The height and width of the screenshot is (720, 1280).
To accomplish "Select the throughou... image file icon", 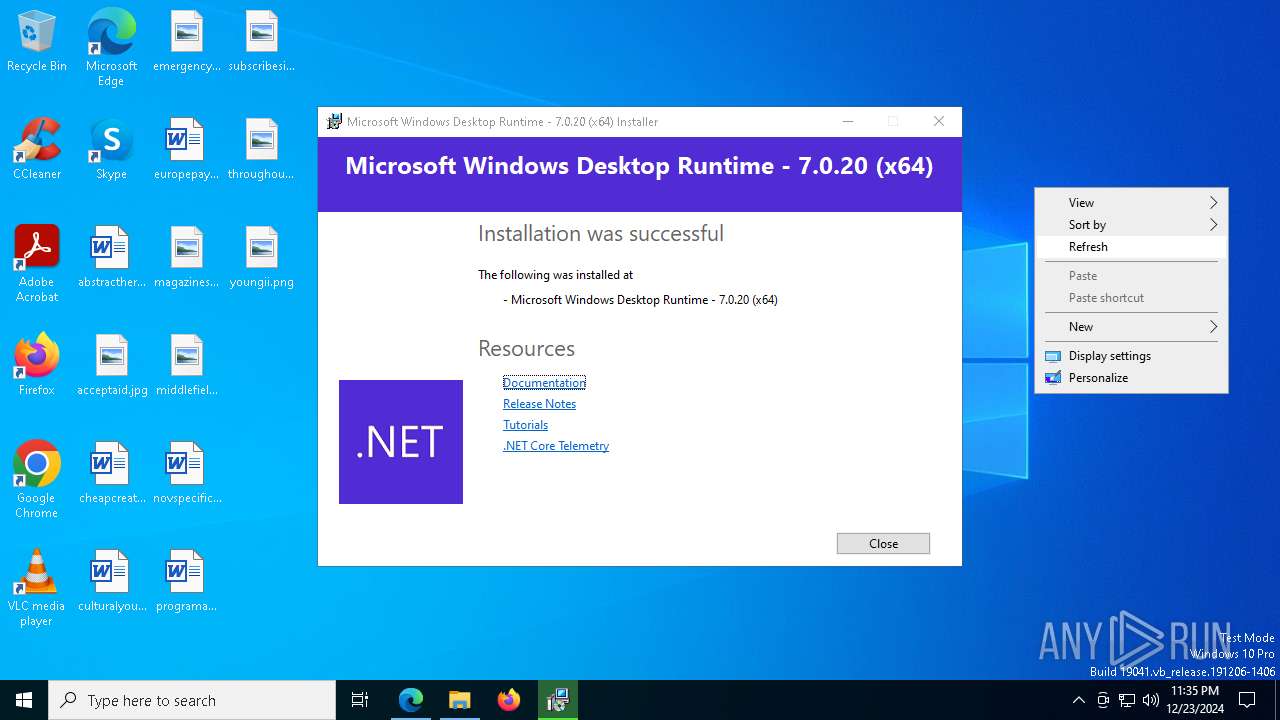I will coord(261,150).
